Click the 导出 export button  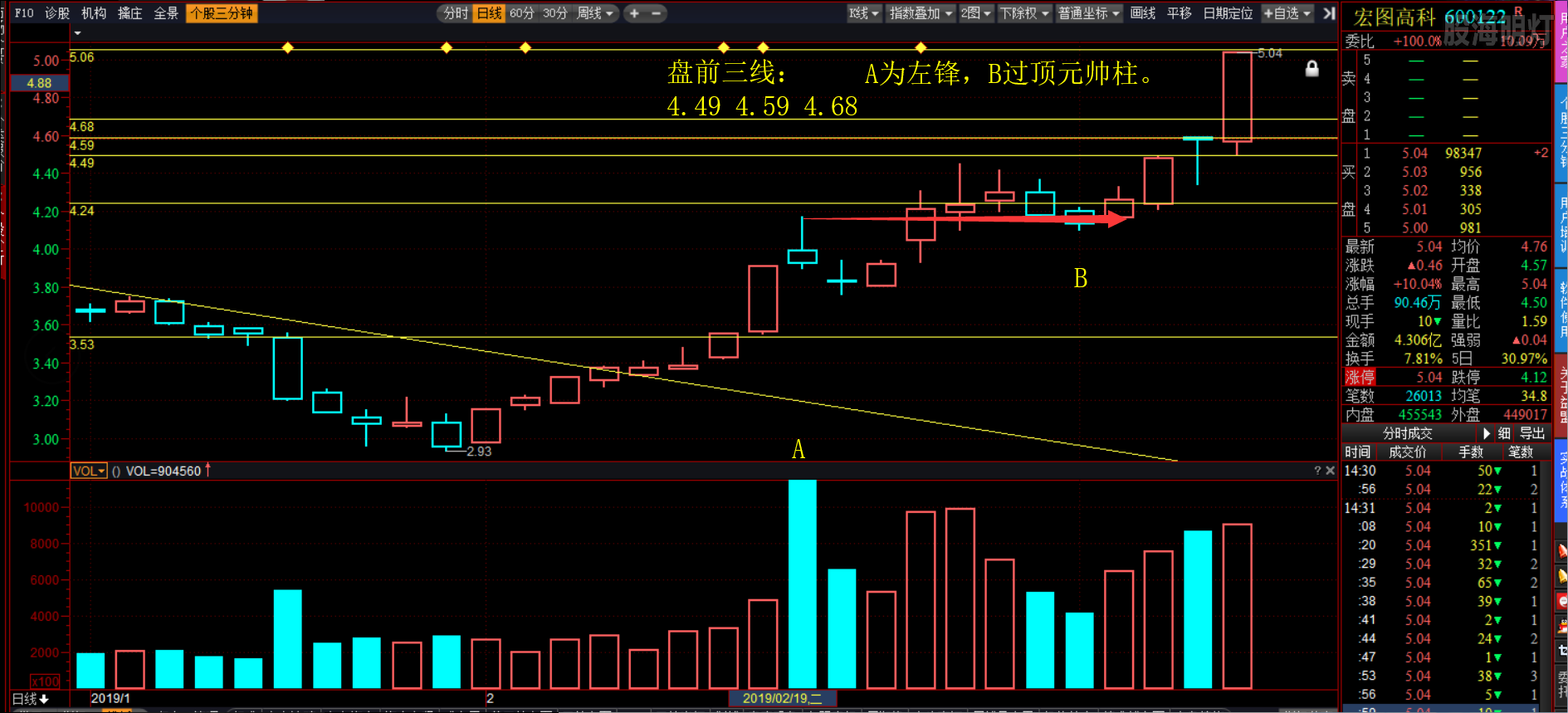[1532, 433]
